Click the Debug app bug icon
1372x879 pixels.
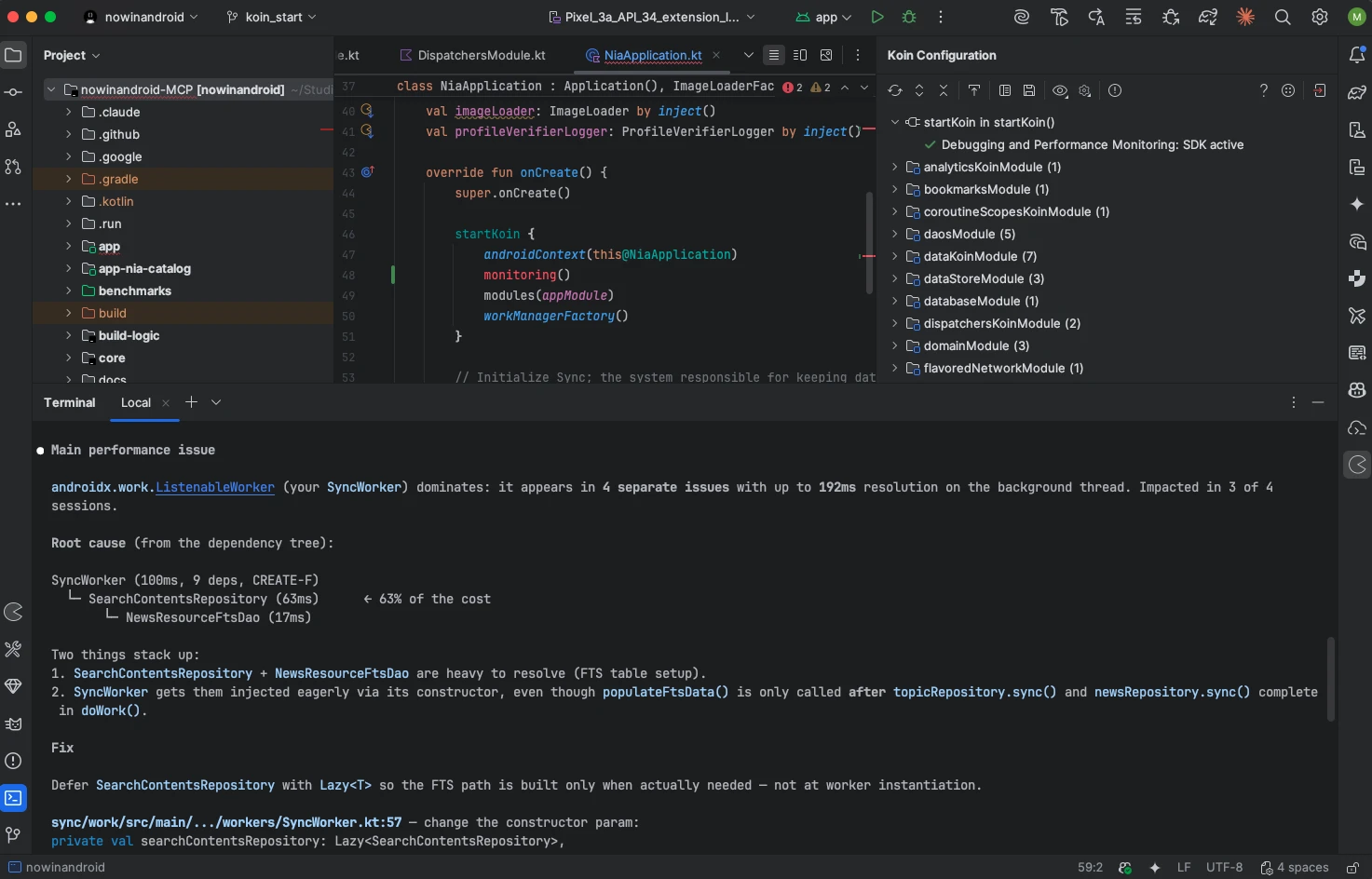coord(909,17)
